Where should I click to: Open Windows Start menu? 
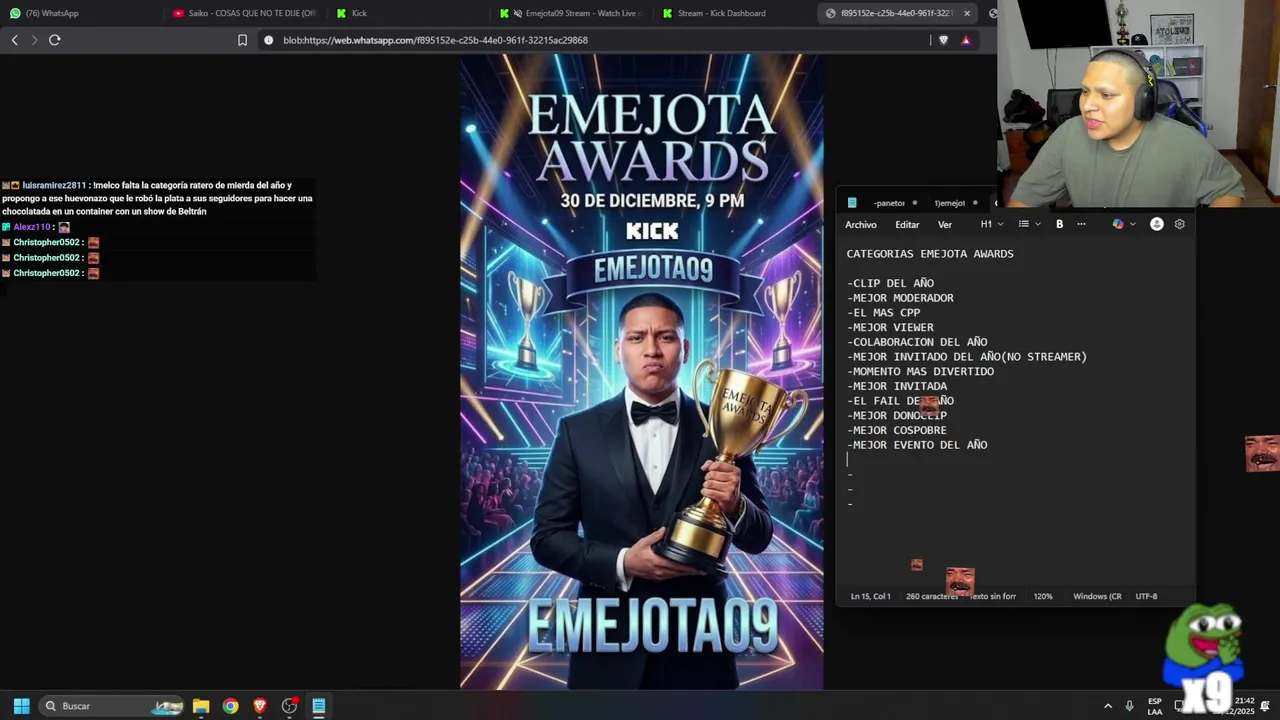[x=21, y=706]
